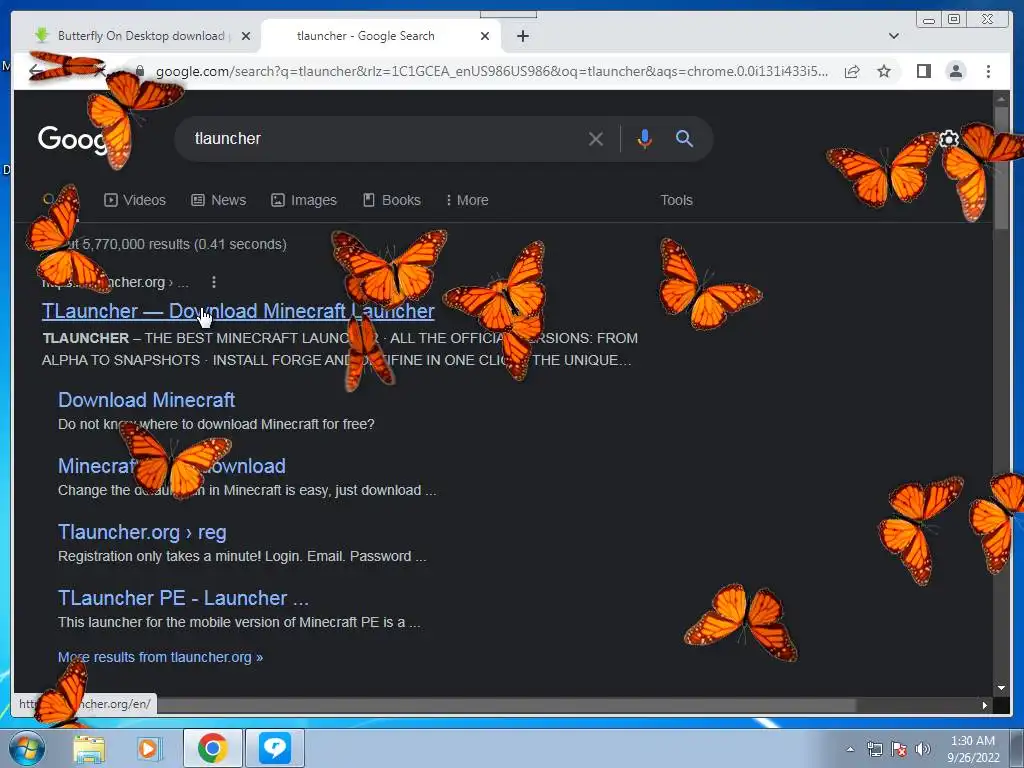Bookmark this tab with the star icon
This screenshot has width=1024, height=768.
click(x=884, y=71)
